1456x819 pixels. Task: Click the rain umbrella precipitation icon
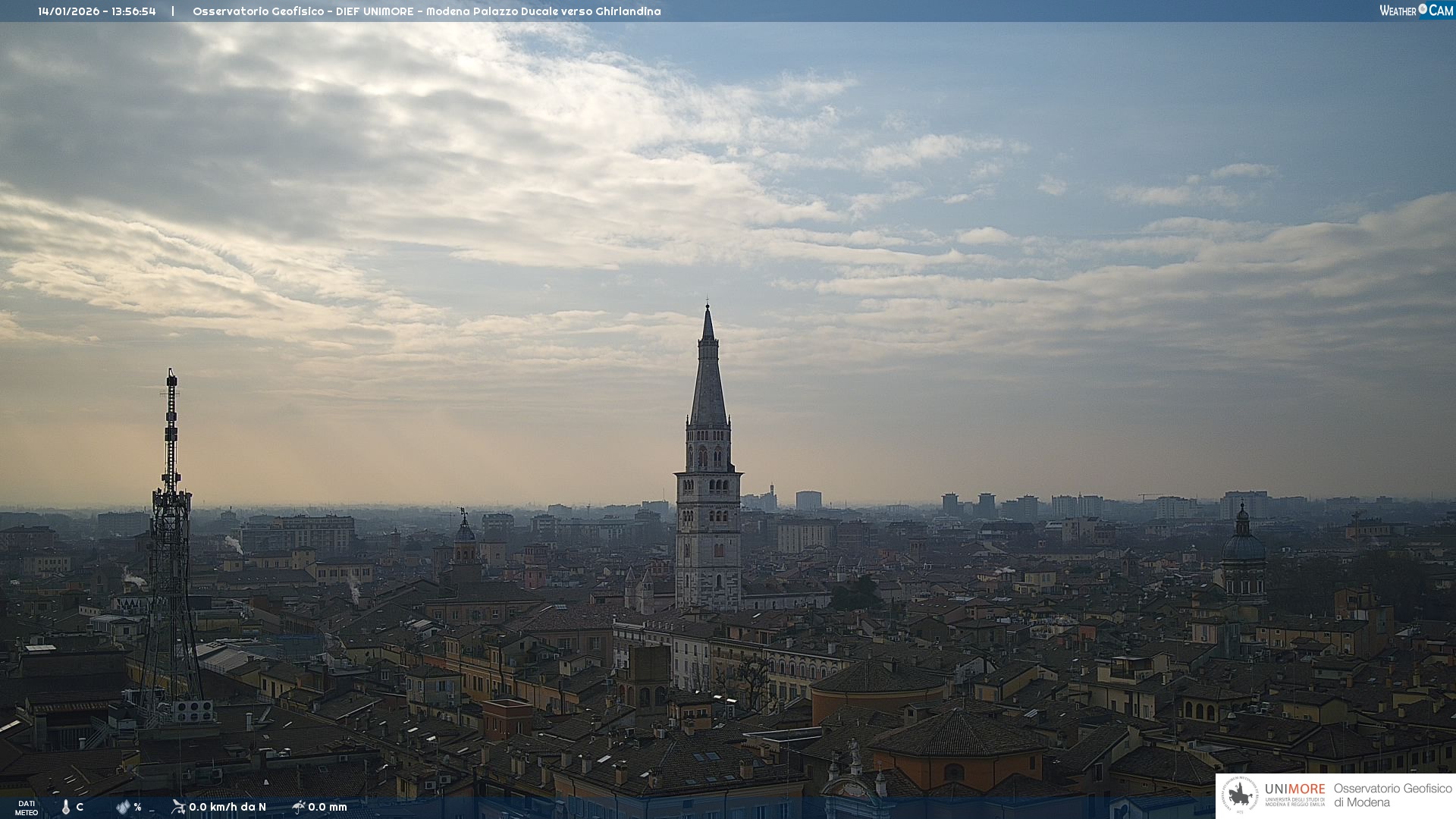(x=299, y=807)
